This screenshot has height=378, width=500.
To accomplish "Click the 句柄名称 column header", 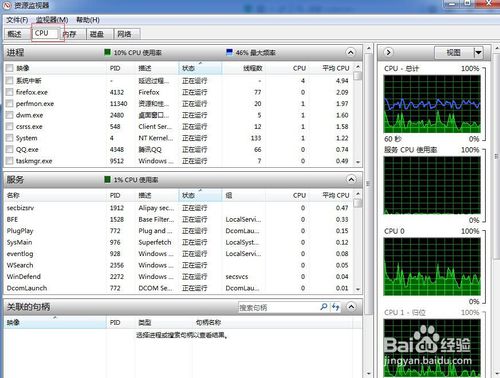I will pyautogui.click(x=208, y=323).
